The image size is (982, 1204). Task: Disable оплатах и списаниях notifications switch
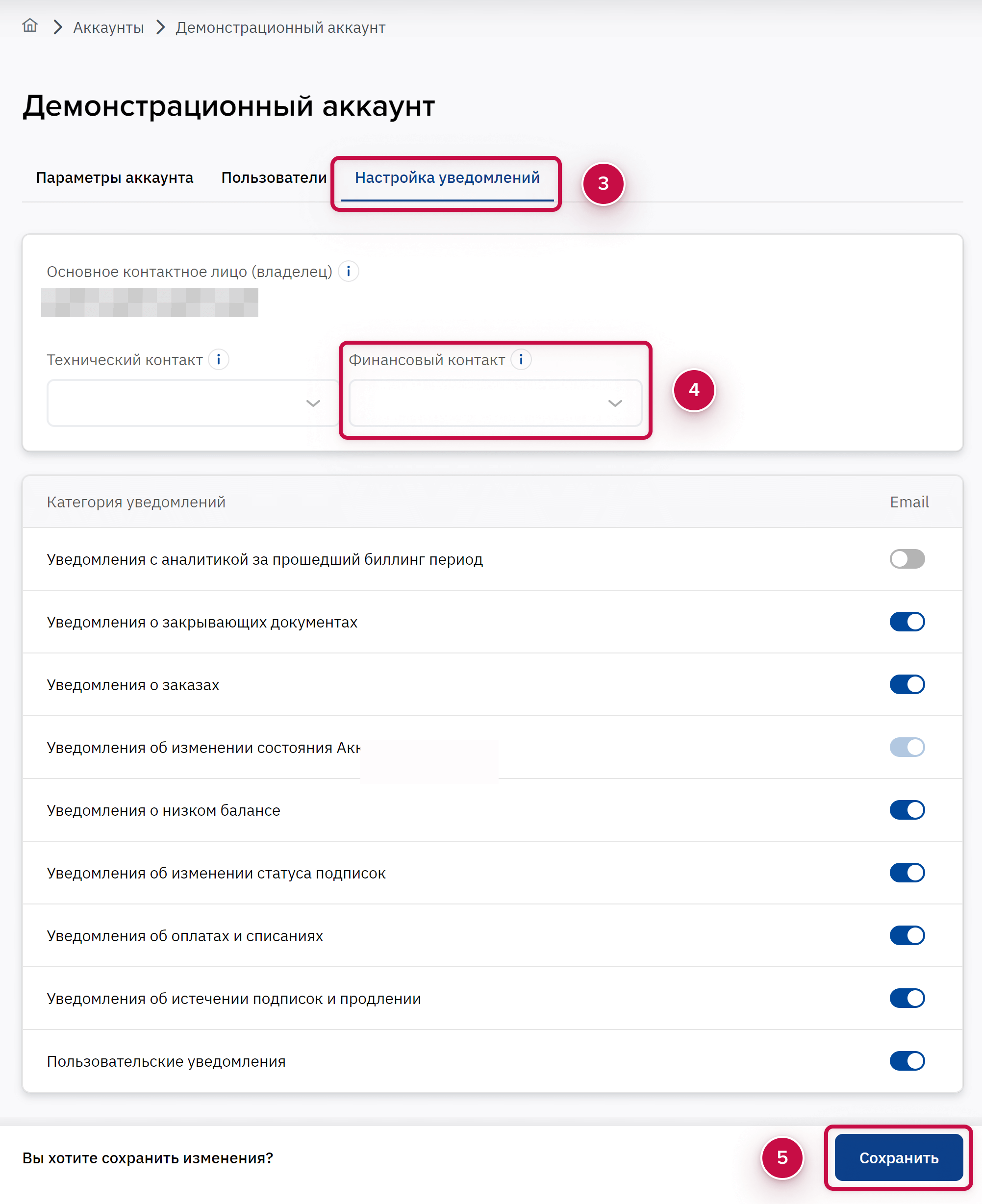coord(907,935)
